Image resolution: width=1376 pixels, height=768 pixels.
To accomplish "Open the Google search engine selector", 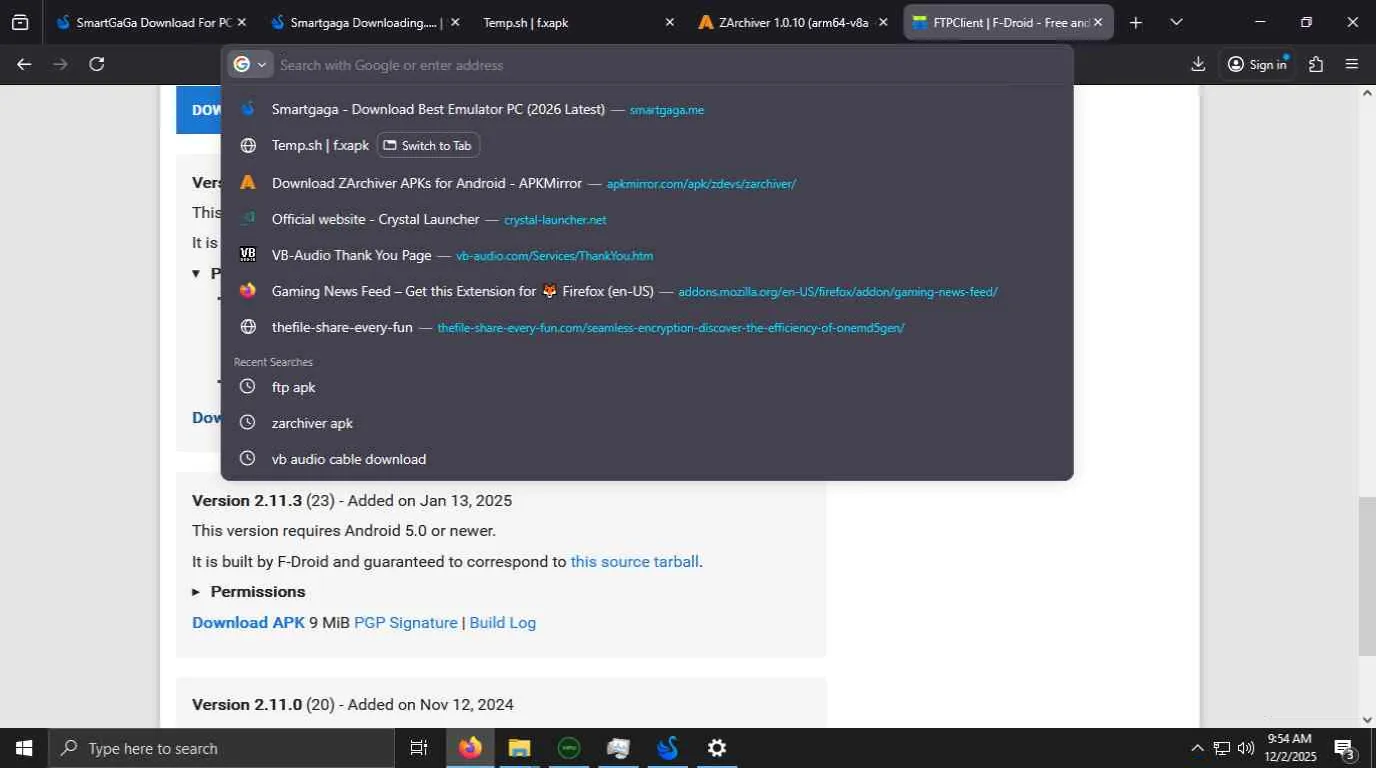I will coord(250,65).
